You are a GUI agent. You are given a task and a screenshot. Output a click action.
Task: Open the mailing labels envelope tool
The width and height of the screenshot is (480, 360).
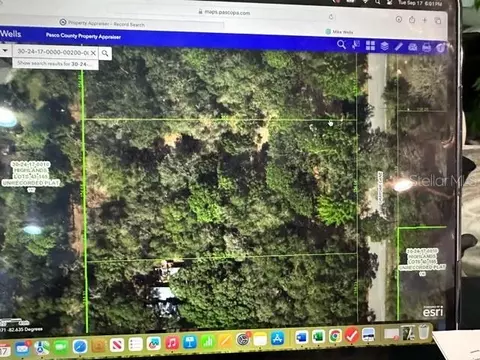(413, 47)
